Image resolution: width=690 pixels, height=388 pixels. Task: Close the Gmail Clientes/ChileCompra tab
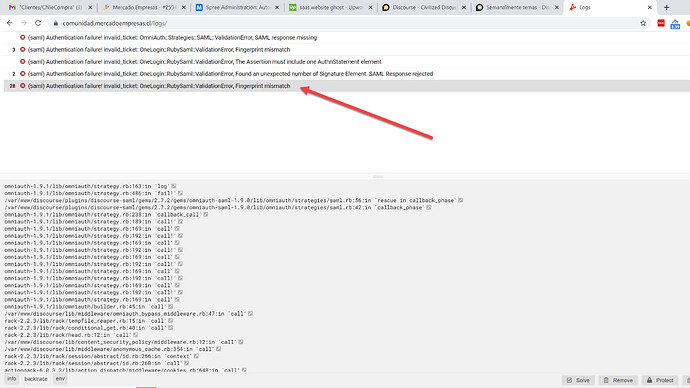pos(90,7)
